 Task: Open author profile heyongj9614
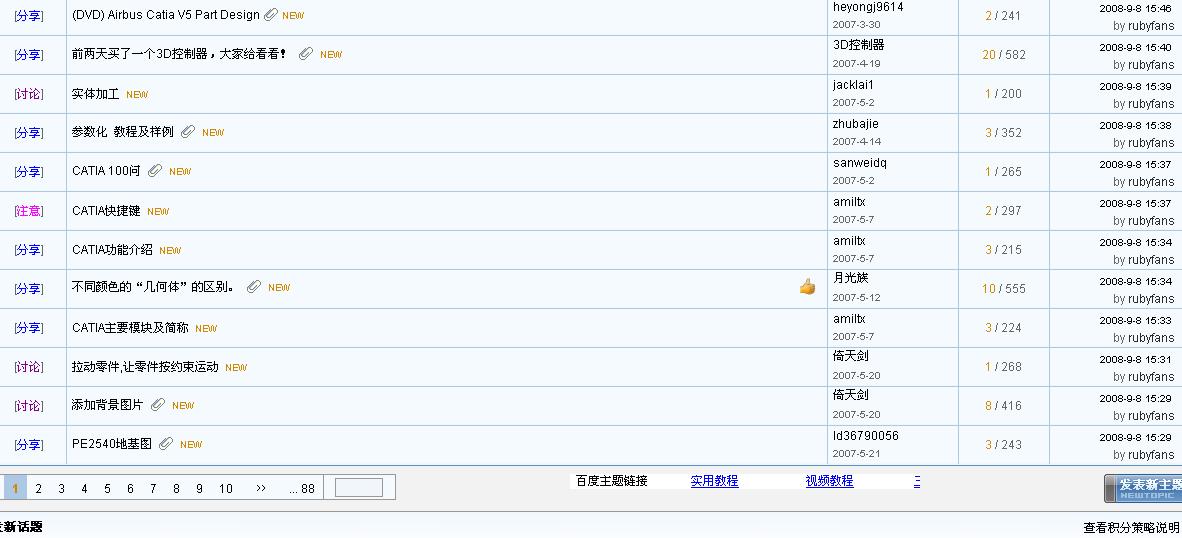pyautogui.click(x=868, y=7)
